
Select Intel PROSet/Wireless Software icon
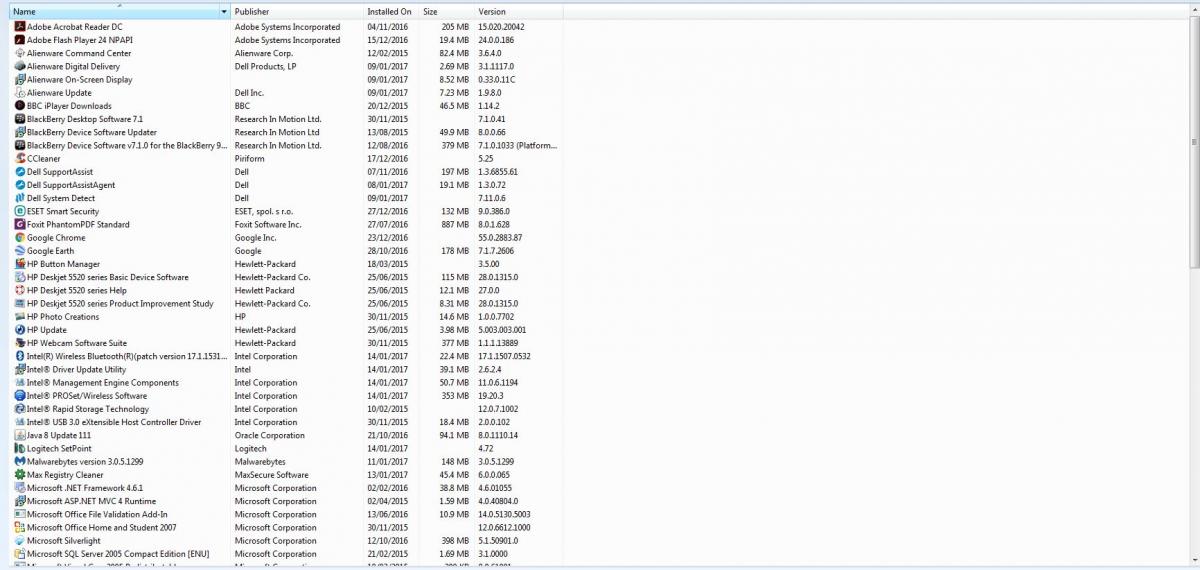pos(20,396)
